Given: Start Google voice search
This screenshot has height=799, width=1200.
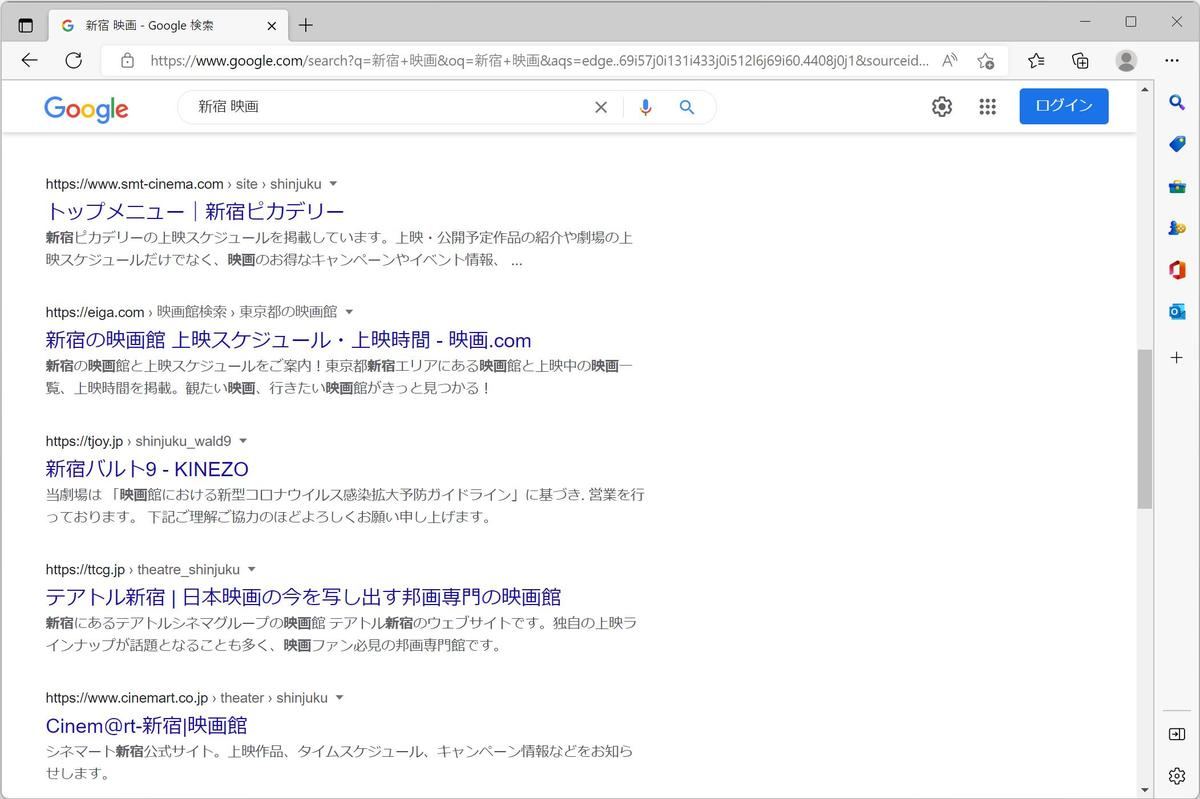Looking at the screenshot, I should [x=646, y=107].
